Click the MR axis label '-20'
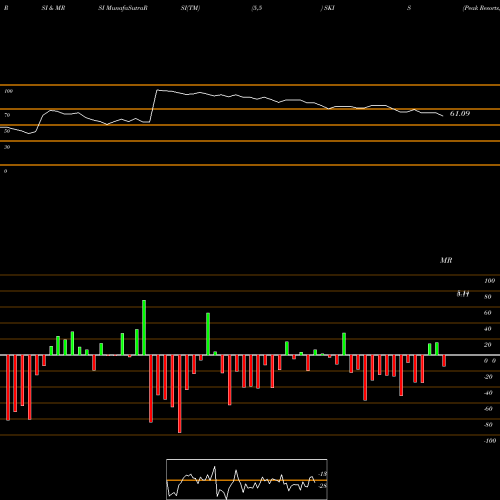 488,377
